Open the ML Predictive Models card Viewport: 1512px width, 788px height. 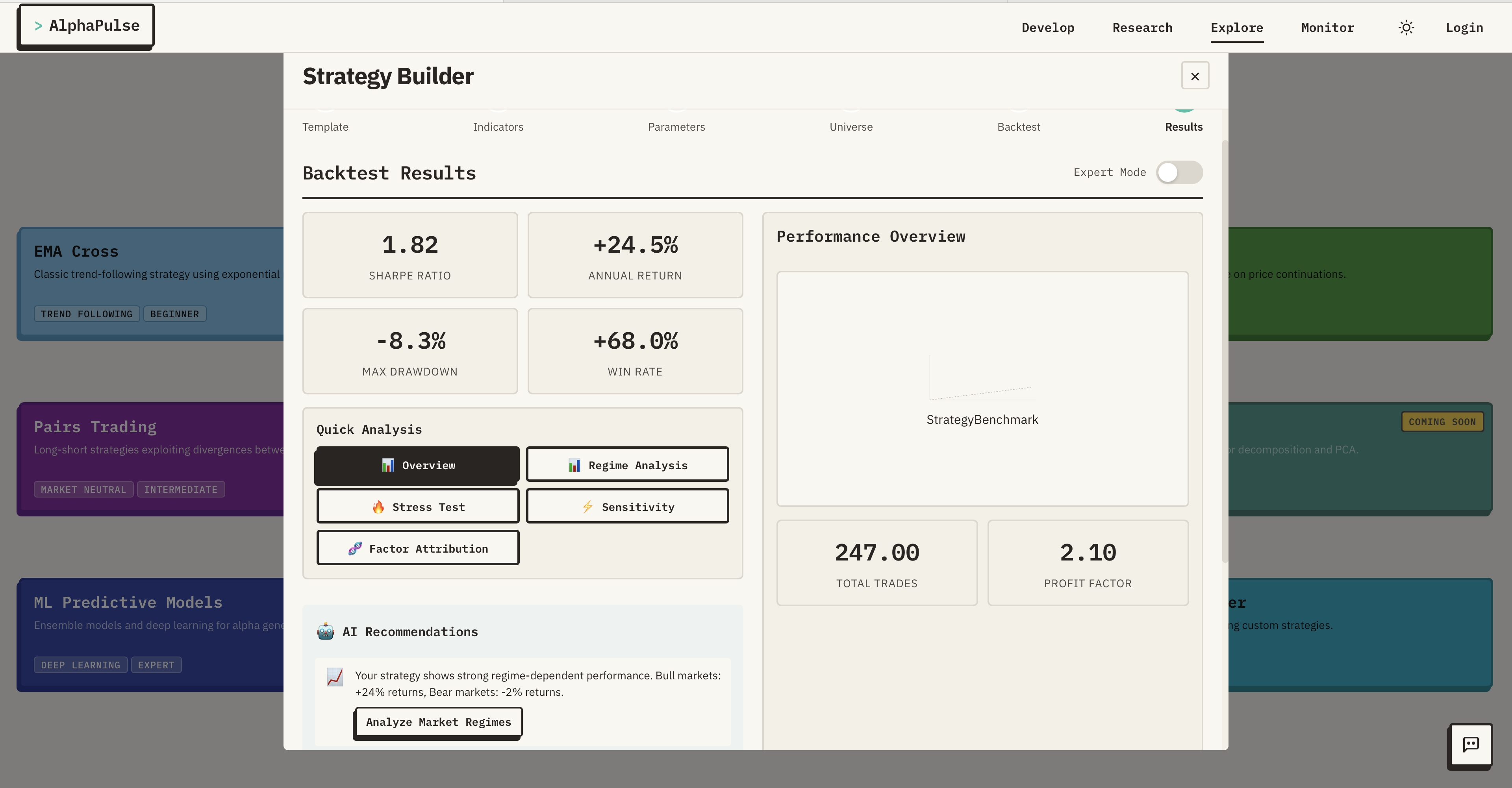152,634
